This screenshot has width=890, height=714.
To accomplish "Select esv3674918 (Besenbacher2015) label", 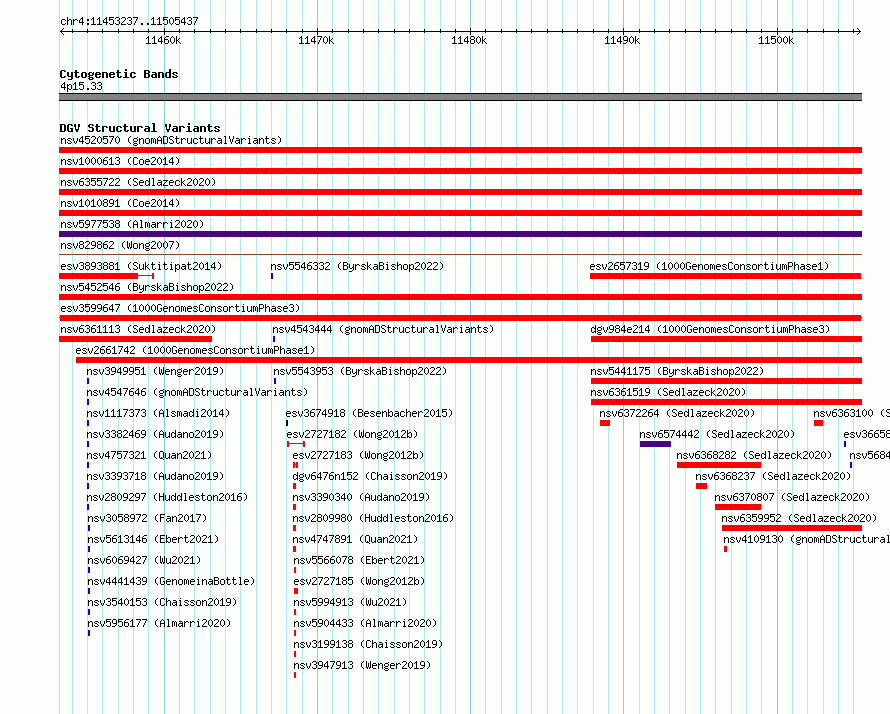I will (370, 413).
